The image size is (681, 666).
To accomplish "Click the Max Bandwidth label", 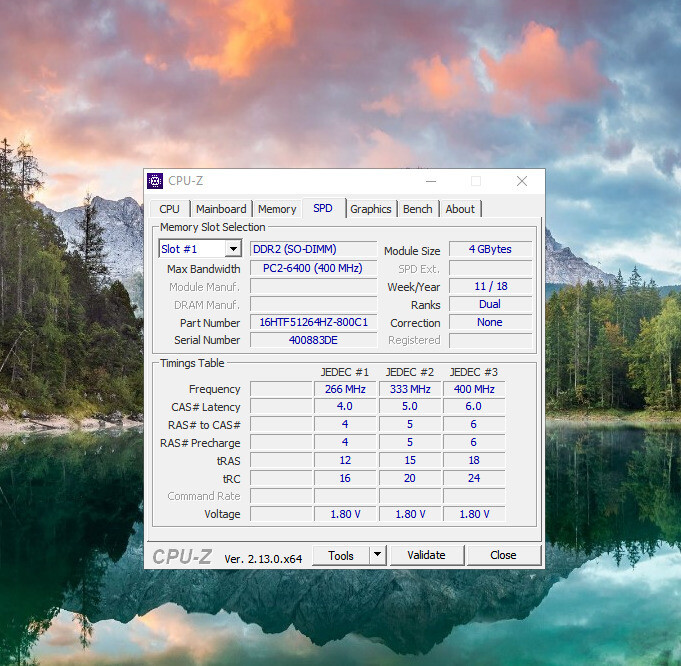I will 204,269.
